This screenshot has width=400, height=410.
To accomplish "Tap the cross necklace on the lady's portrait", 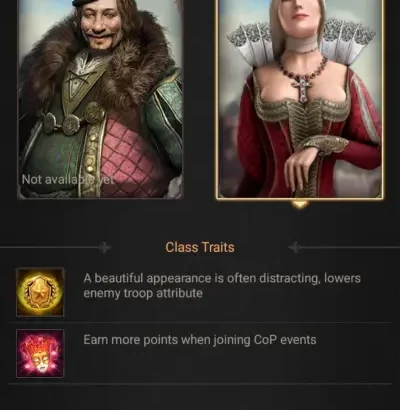I will 302,87.
